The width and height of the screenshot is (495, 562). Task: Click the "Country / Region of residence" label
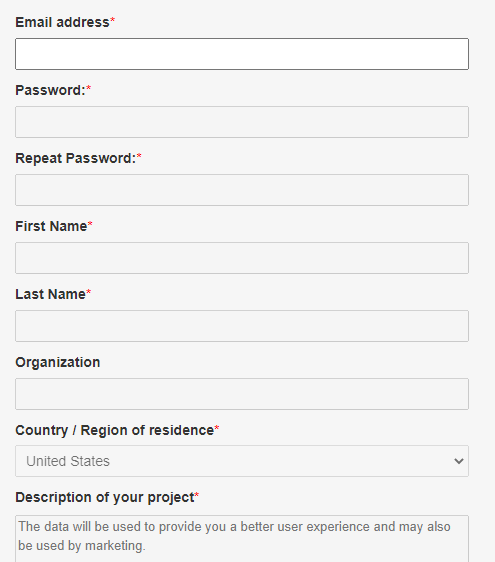(x=115, y=430)
